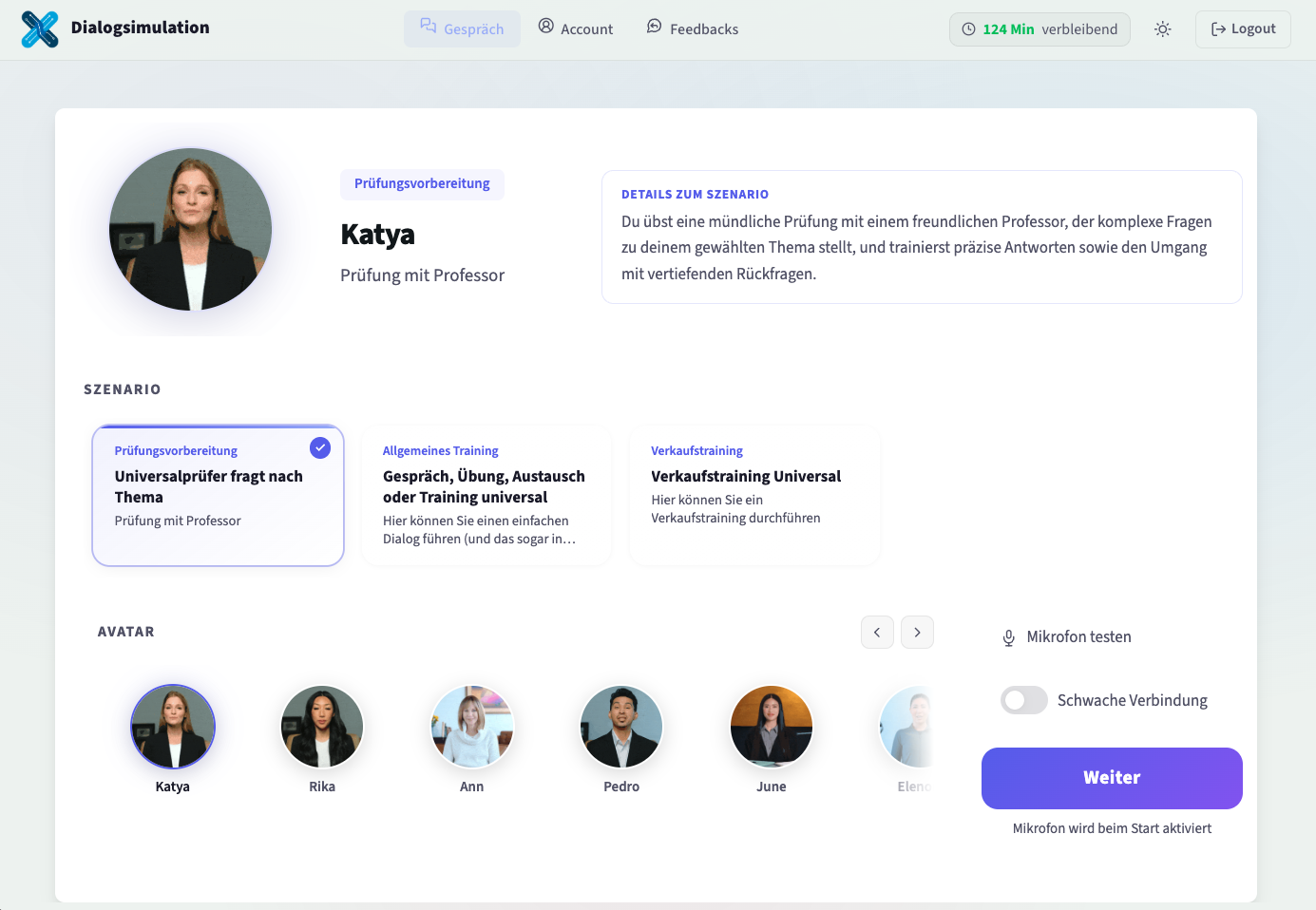Image resolution: width=1316 pixels, height=910 pixels.
Task: Select the Verkaufstraining Universal scenario card
Action: pyautogui.click(x=754, y=496)
